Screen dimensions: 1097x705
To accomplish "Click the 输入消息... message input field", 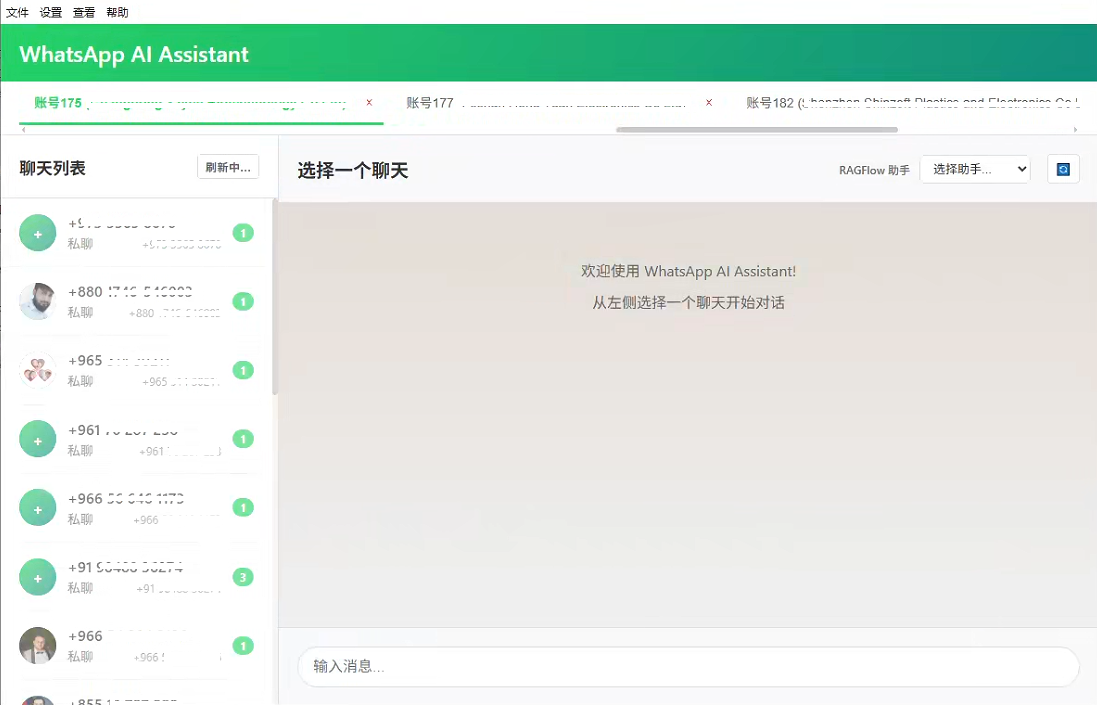I will click(688, 666).
